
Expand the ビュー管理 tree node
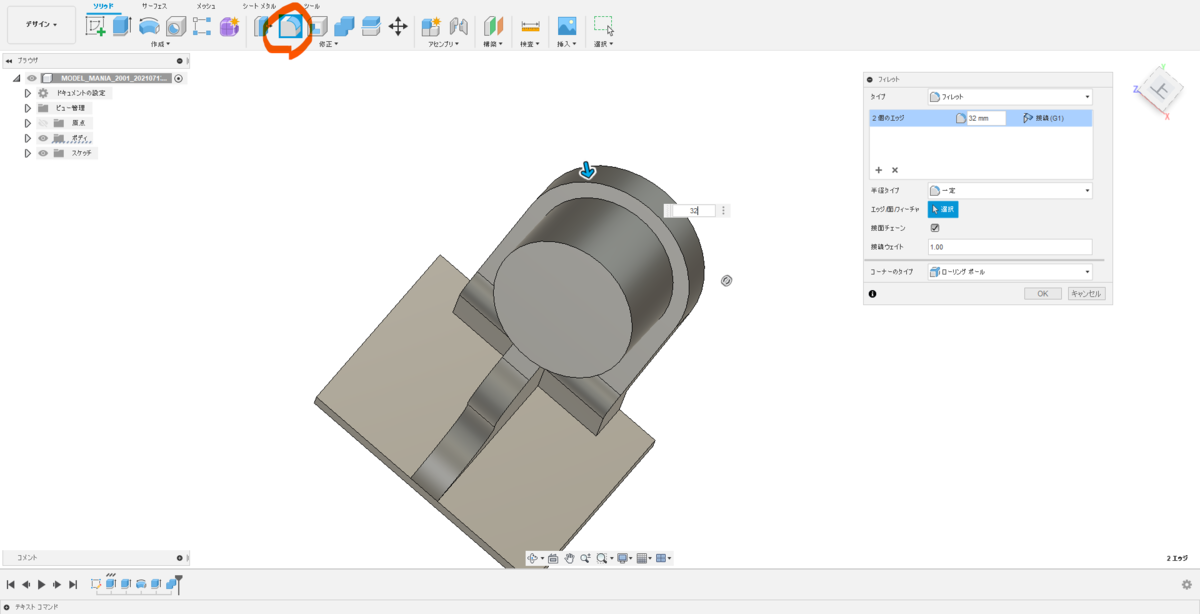pyautogui.click(x=28, y=108)
